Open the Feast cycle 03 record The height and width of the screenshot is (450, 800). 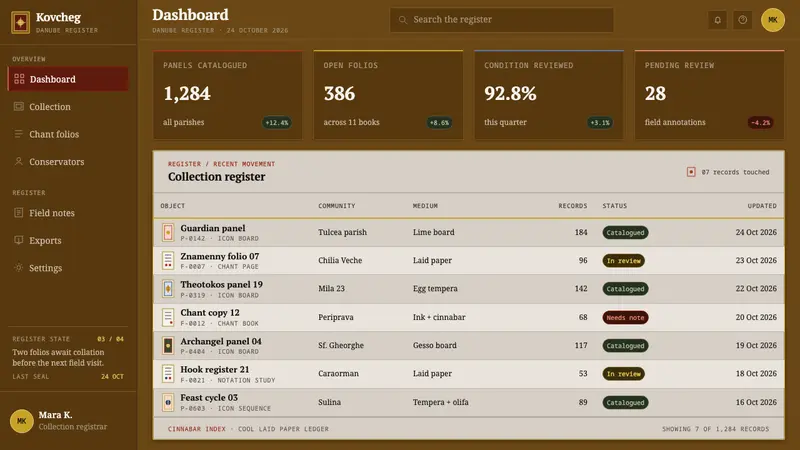(x=468, y=402)
